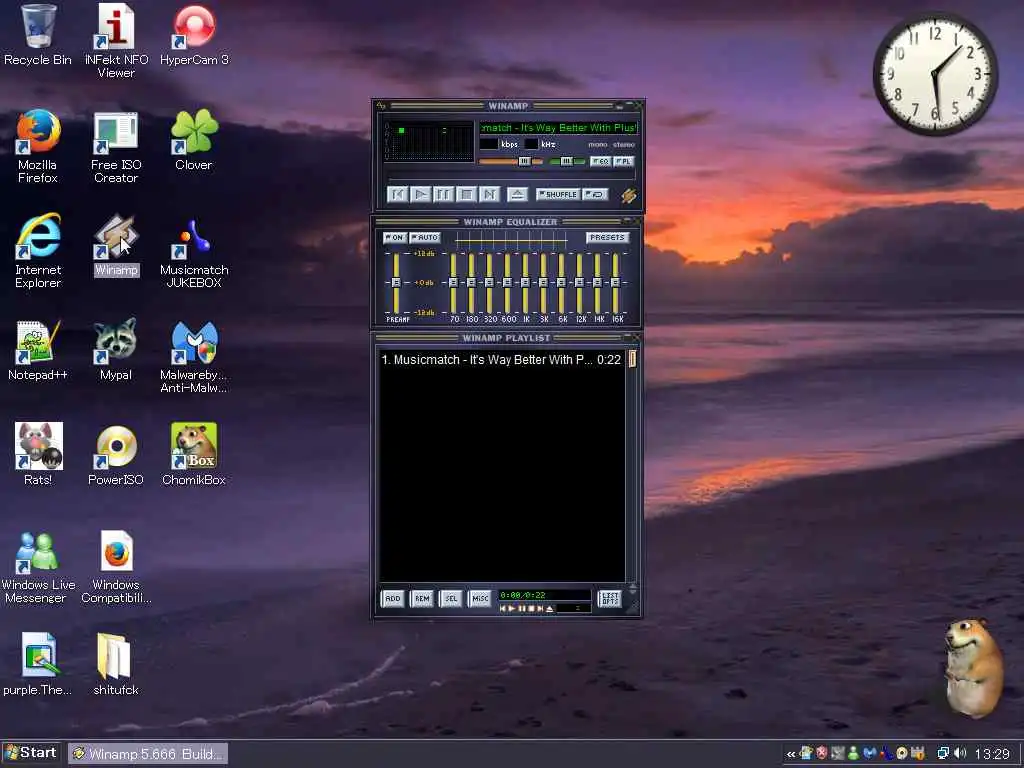
Task: Expand hidden tray icons chevron
Action: click(x=791, y=754)
